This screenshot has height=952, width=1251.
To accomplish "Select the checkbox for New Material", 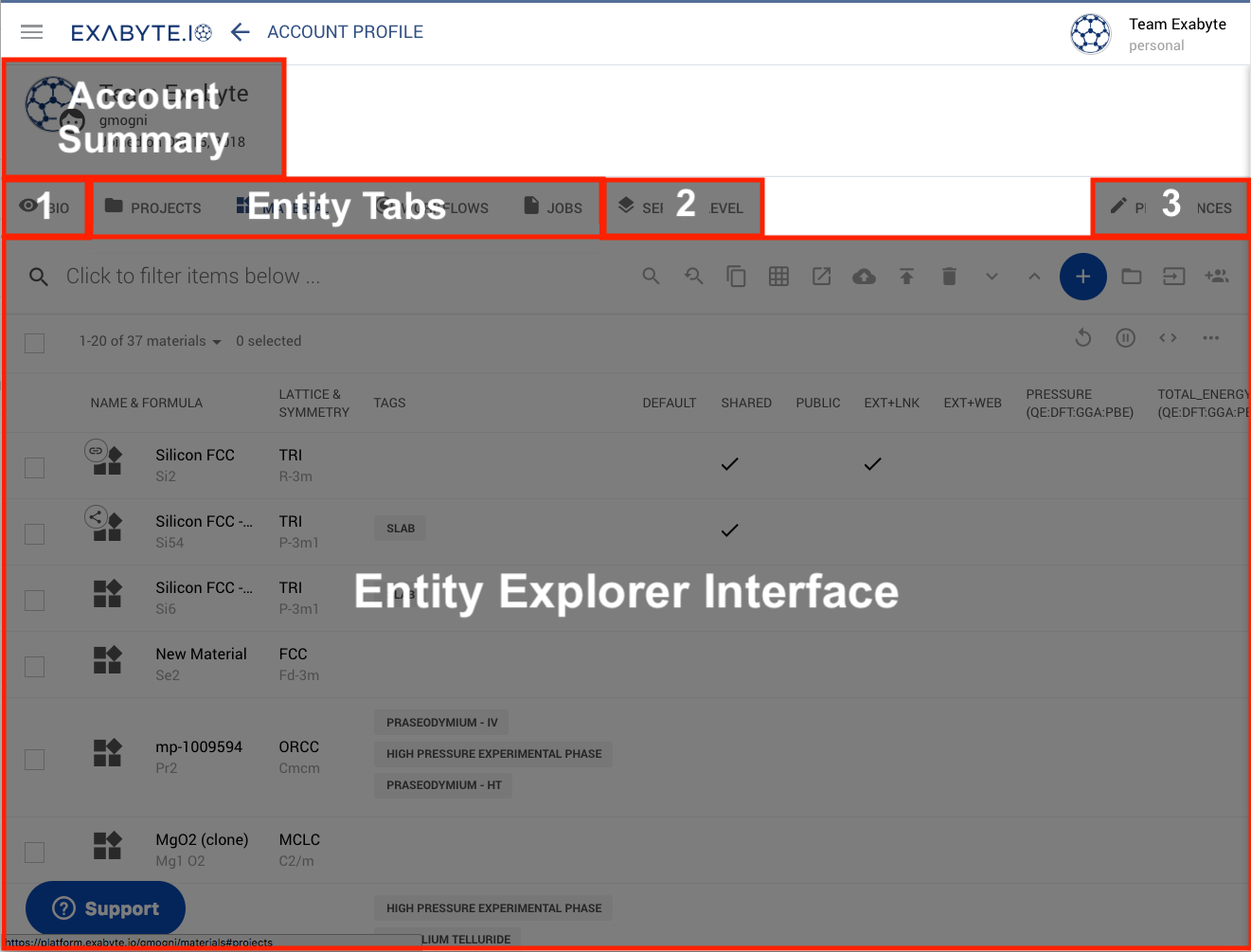I will (34, 666).
